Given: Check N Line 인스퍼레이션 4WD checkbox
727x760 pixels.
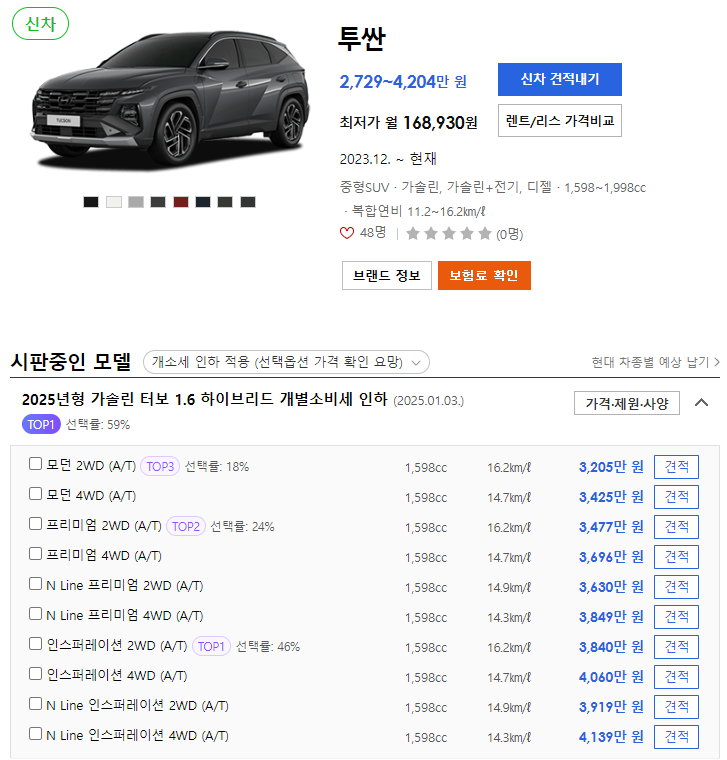Looking at the screenshot, I should [35, 734].
